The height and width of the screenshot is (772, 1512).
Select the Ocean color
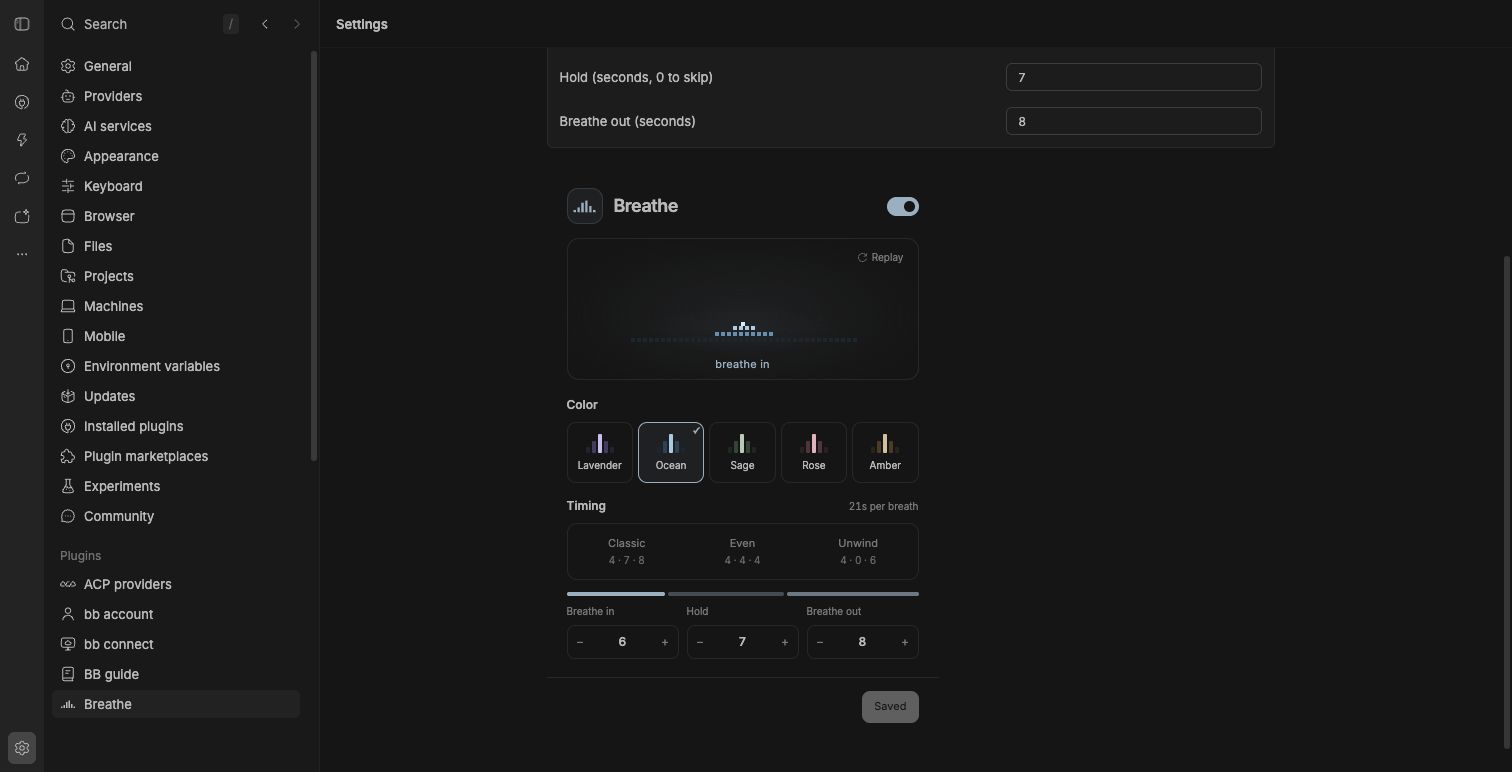click(x=671, y=452)
